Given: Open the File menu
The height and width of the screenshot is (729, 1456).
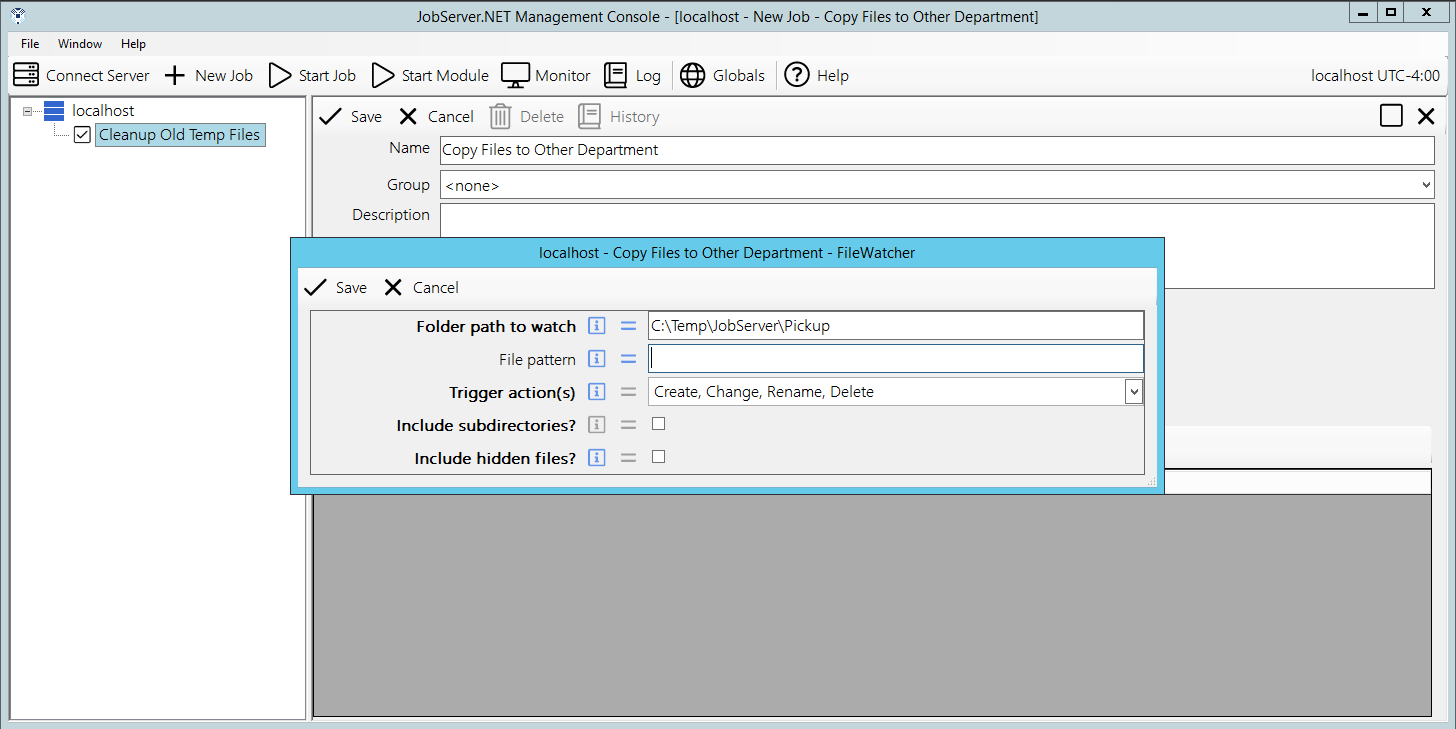Looking at the screenshot, I should (x=30, y=44).
